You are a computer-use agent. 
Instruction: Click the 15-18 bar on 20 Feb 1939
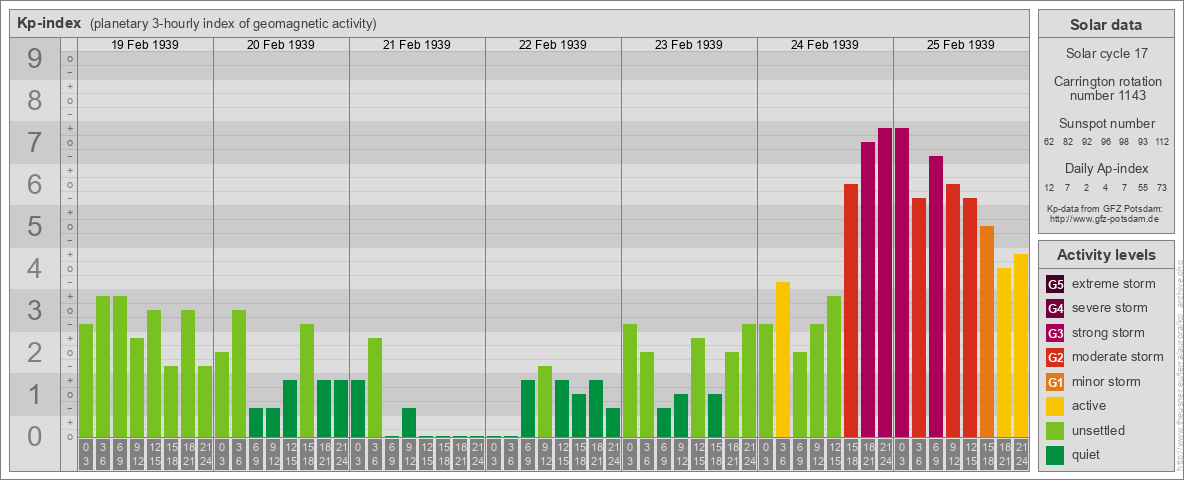coord(307,380)
